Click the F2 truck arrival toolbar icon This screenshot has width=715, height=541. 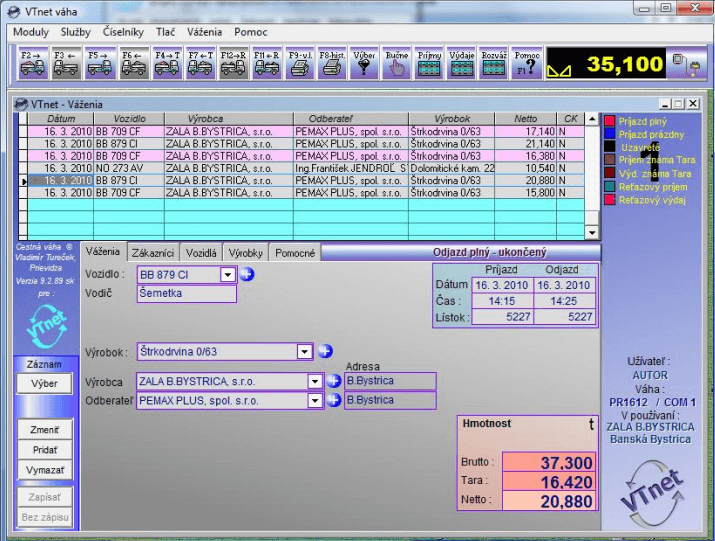point(33,63)
